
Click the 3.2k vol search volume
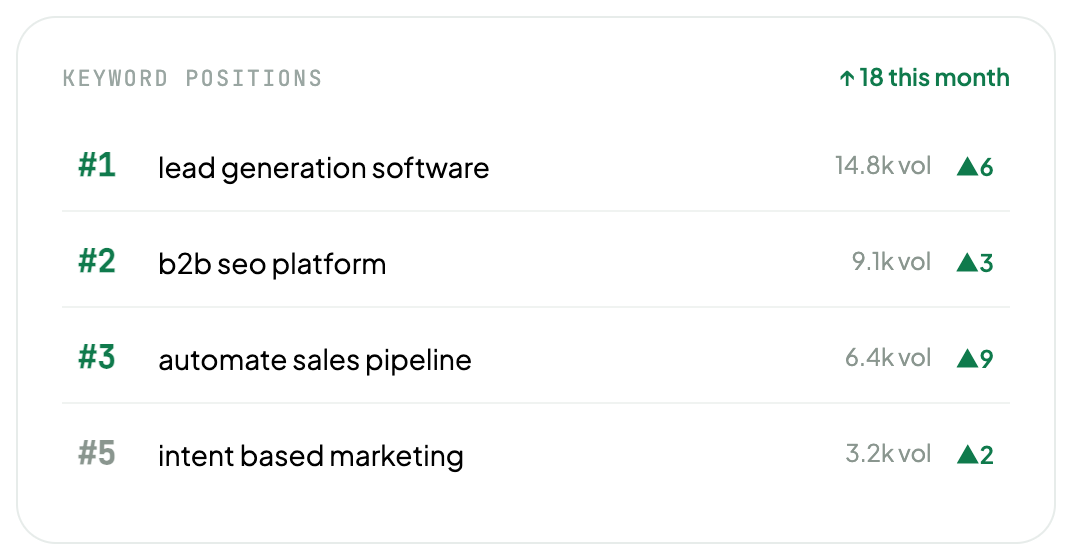(x=888, y=453)
